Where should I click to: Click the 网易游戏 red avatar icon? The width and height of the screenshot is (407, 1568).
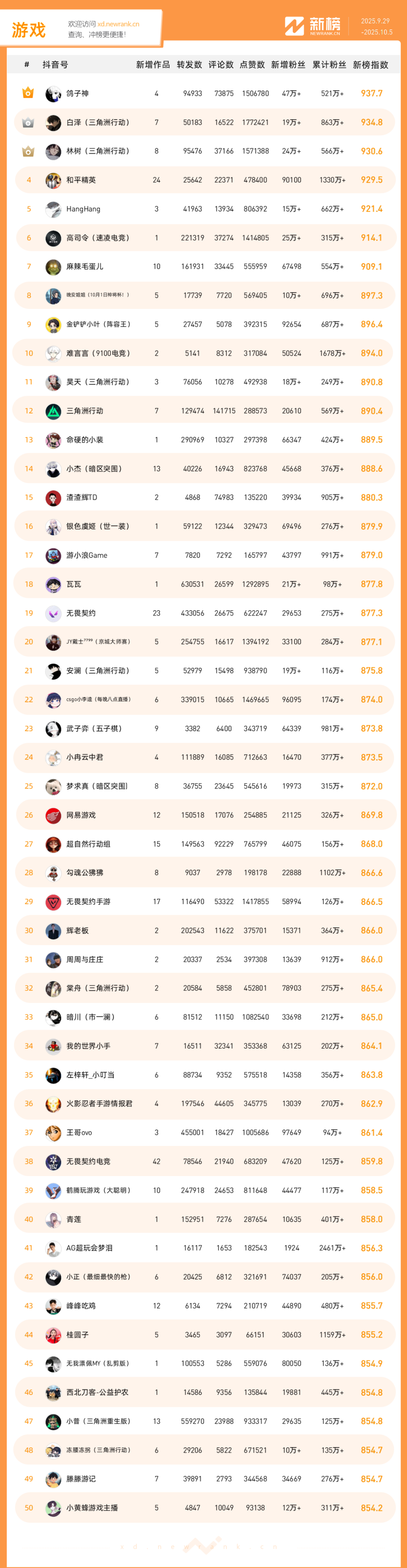coord(54,815)
